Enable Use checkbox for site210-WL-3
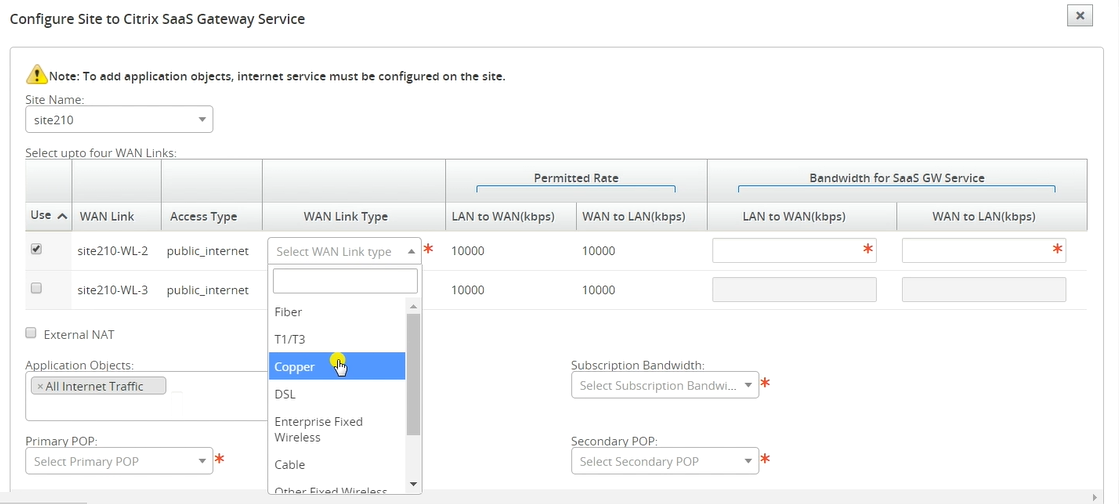 [36, 288]
